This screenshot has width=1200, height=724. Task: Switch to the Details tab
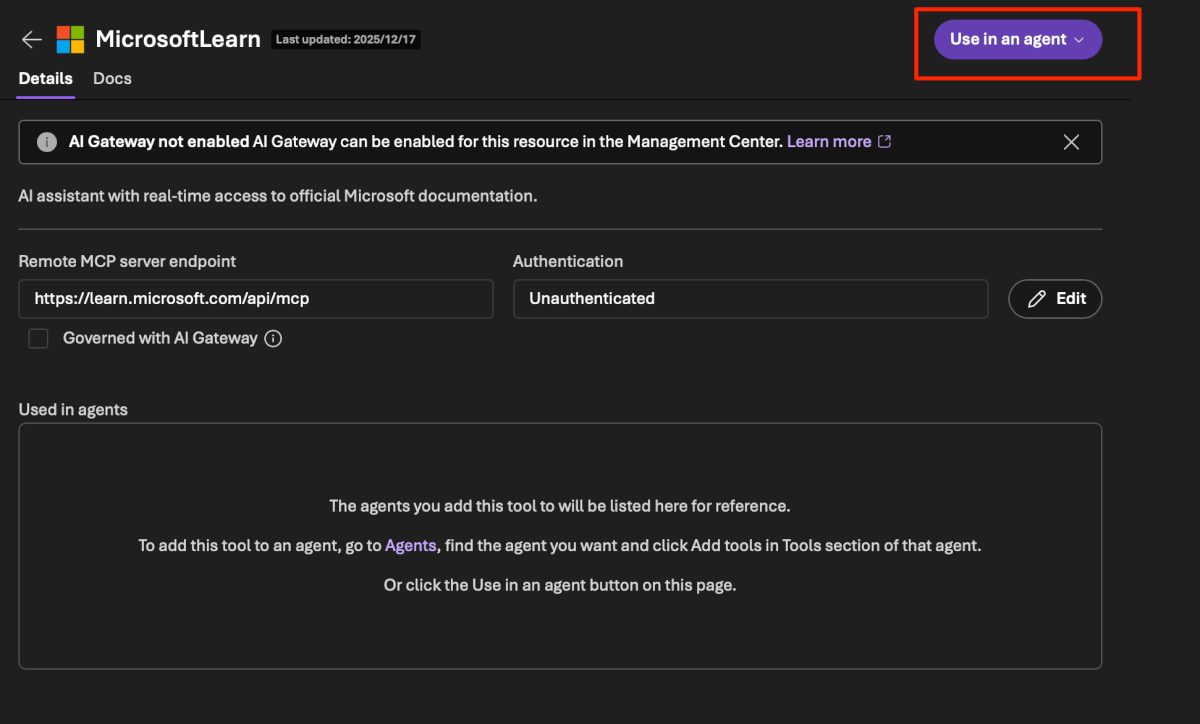pos(45,78)
